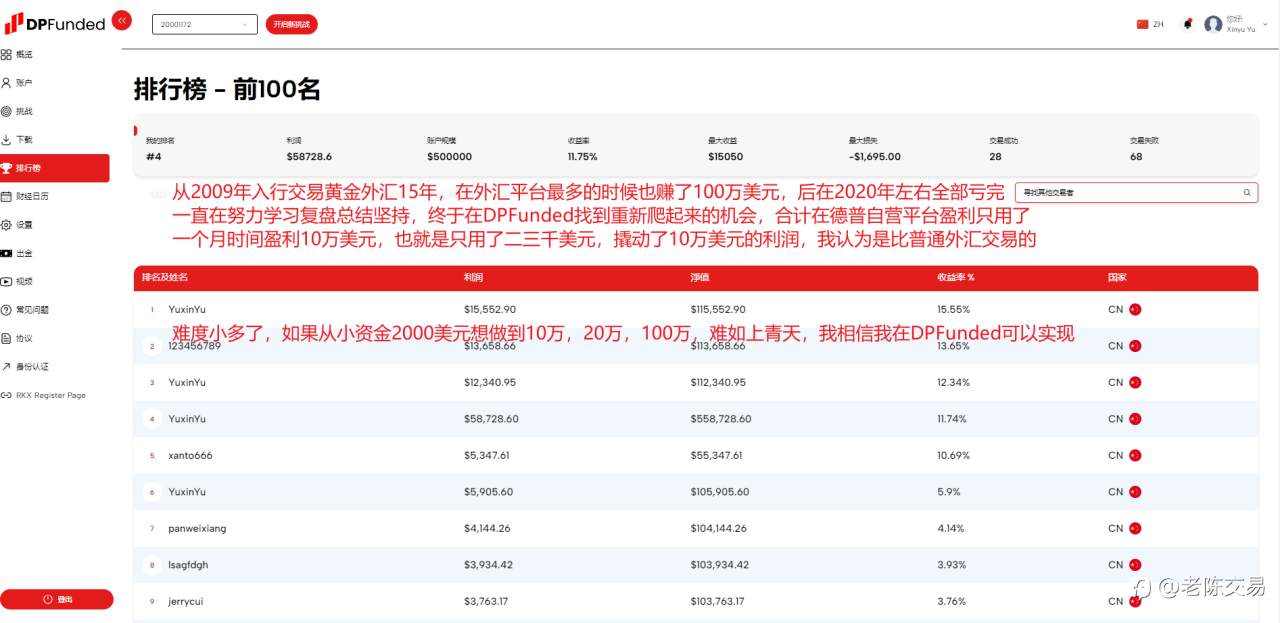Select trader name jerrycui
The height and width of the screenshot is (623, 1280).
click(186, 601)
